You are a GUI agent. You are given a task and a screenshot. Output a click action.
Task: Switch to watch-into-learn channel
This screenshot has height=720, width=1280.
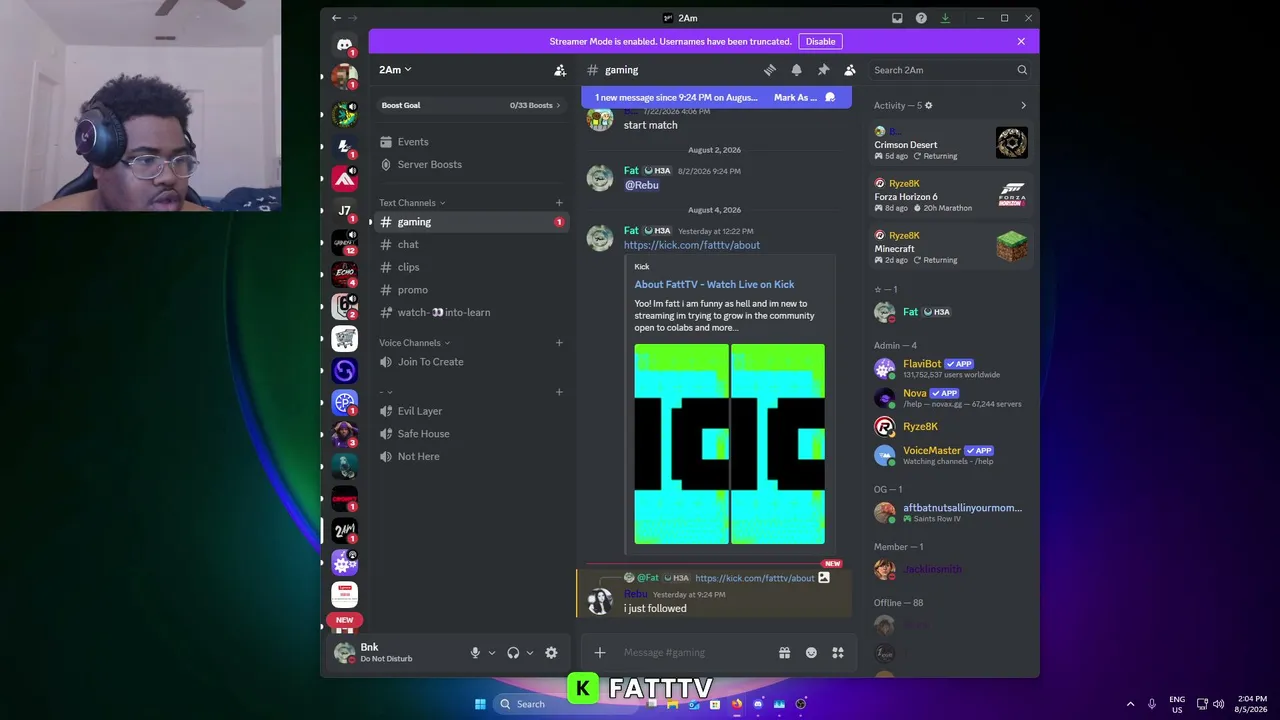(x=470, y=312)
